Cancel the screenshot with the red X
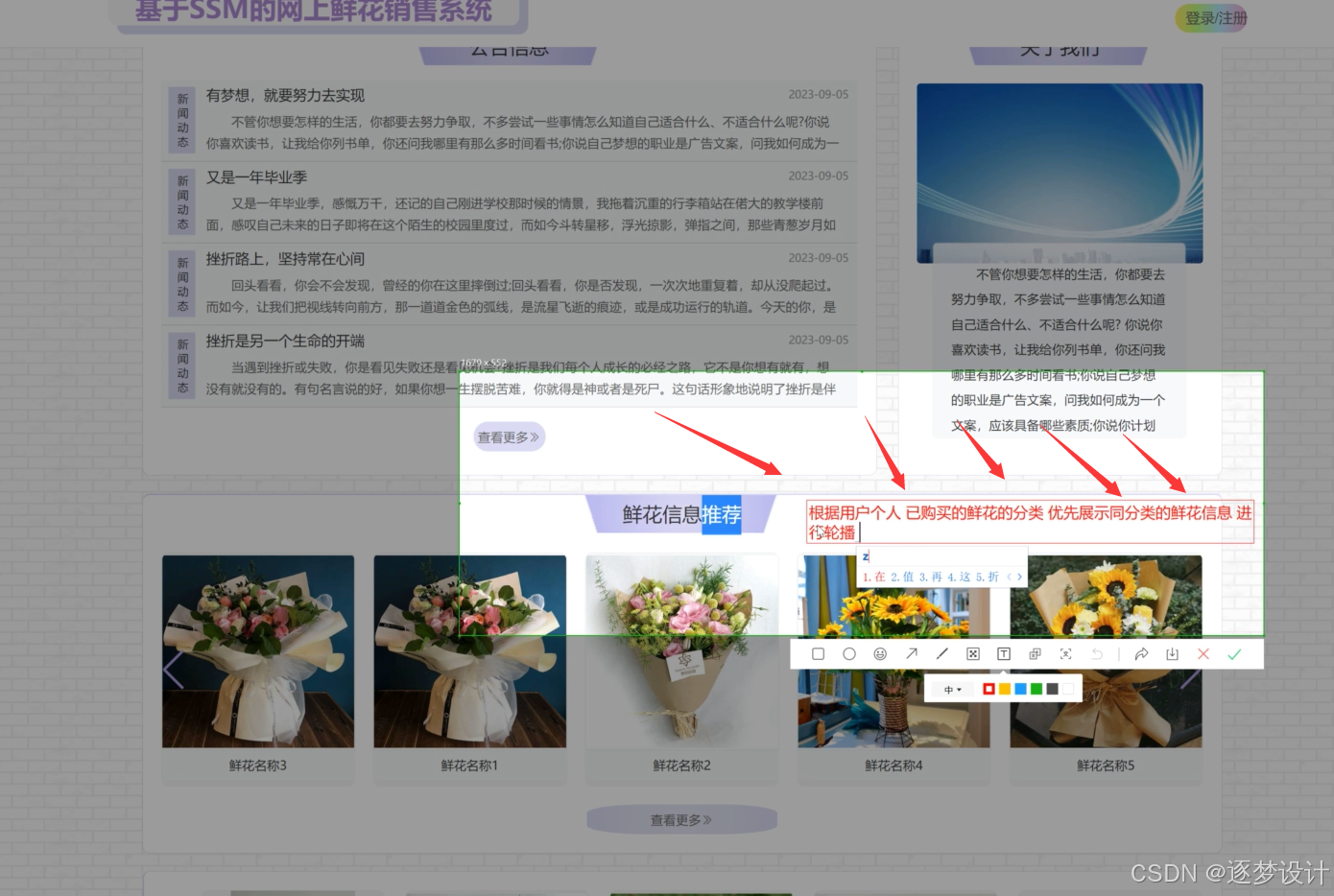This screenshot has height=896, width=1334. coord(1203,653)
